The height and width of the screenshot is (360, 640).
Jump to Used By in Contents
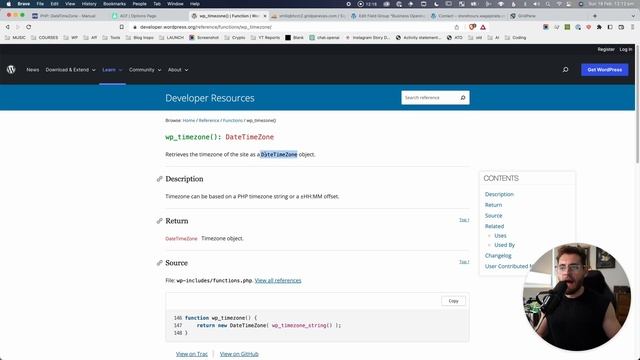pos(504,245)
